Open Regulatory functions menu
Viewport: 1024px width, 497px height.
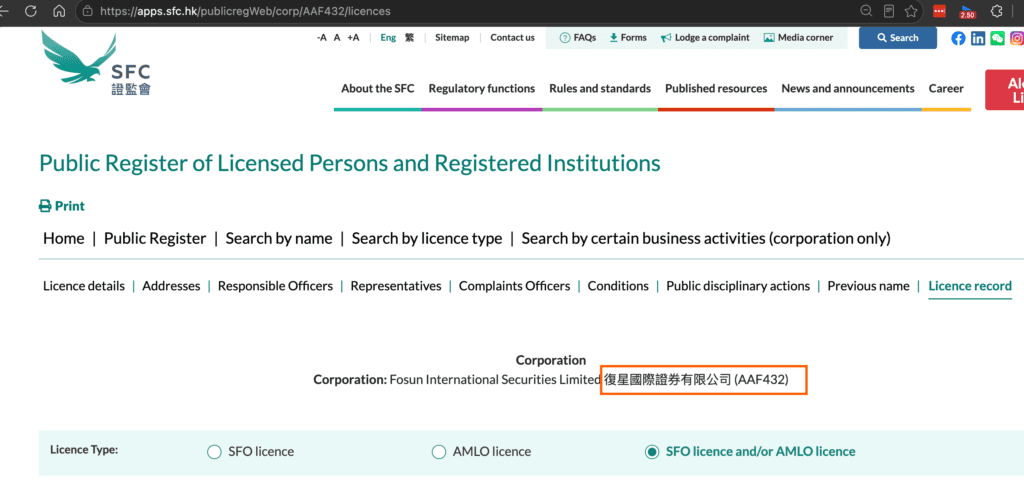click(482, 88)
